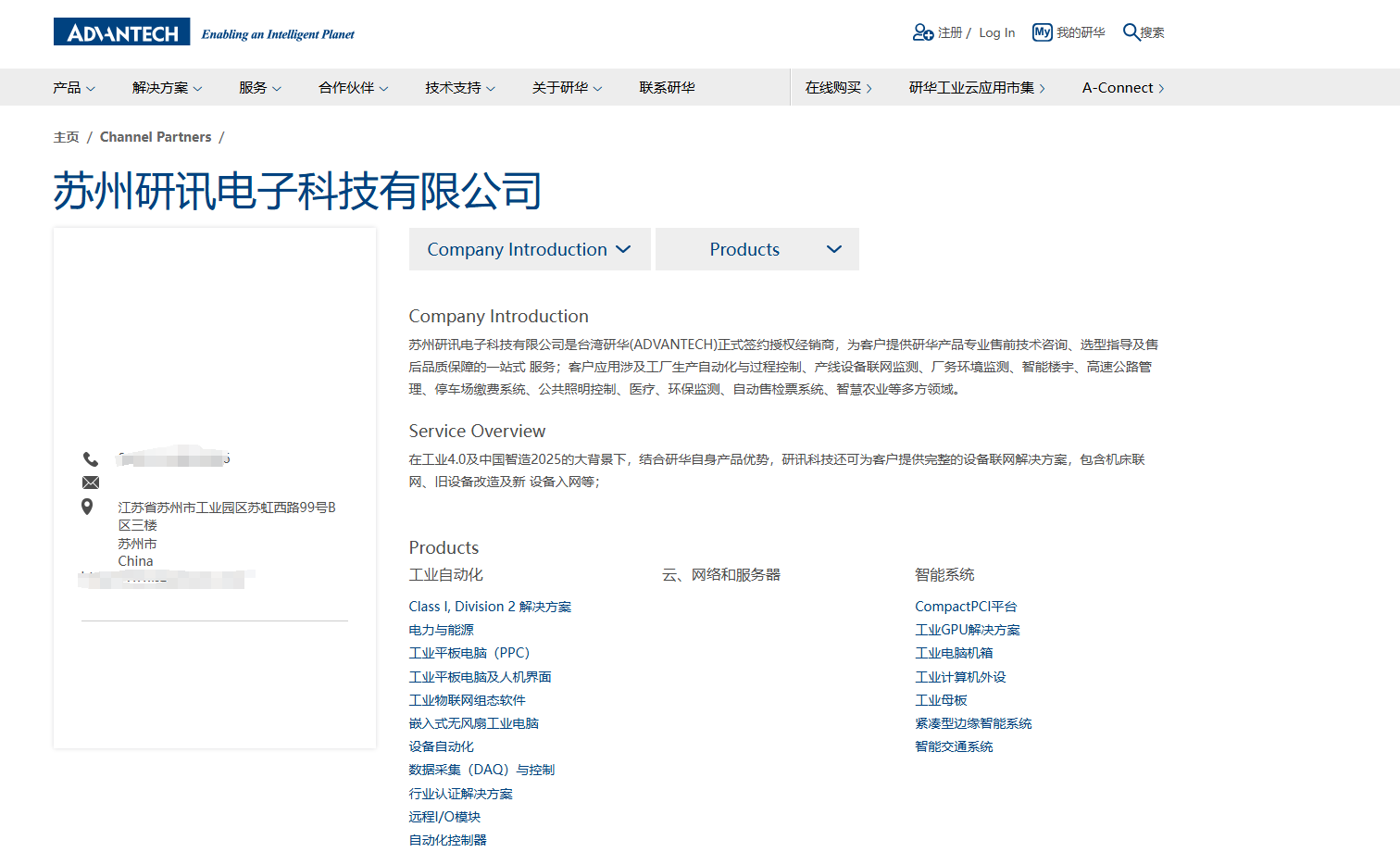This screenshot has height=865, width=1400.
Task: Click the page title 苏州研讯电子科技有限公司
Action: point(297,191)
